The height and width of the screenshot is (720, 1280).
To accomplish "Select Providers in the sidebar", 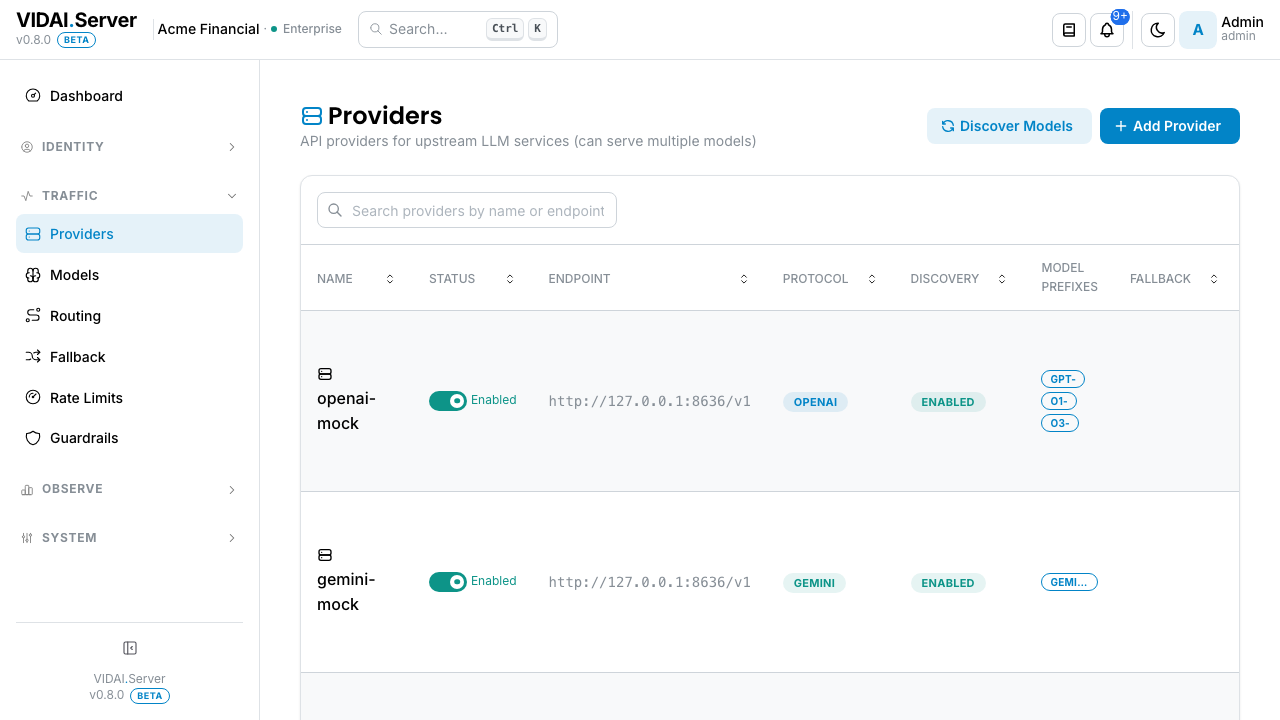I will [x=130, y=234].
